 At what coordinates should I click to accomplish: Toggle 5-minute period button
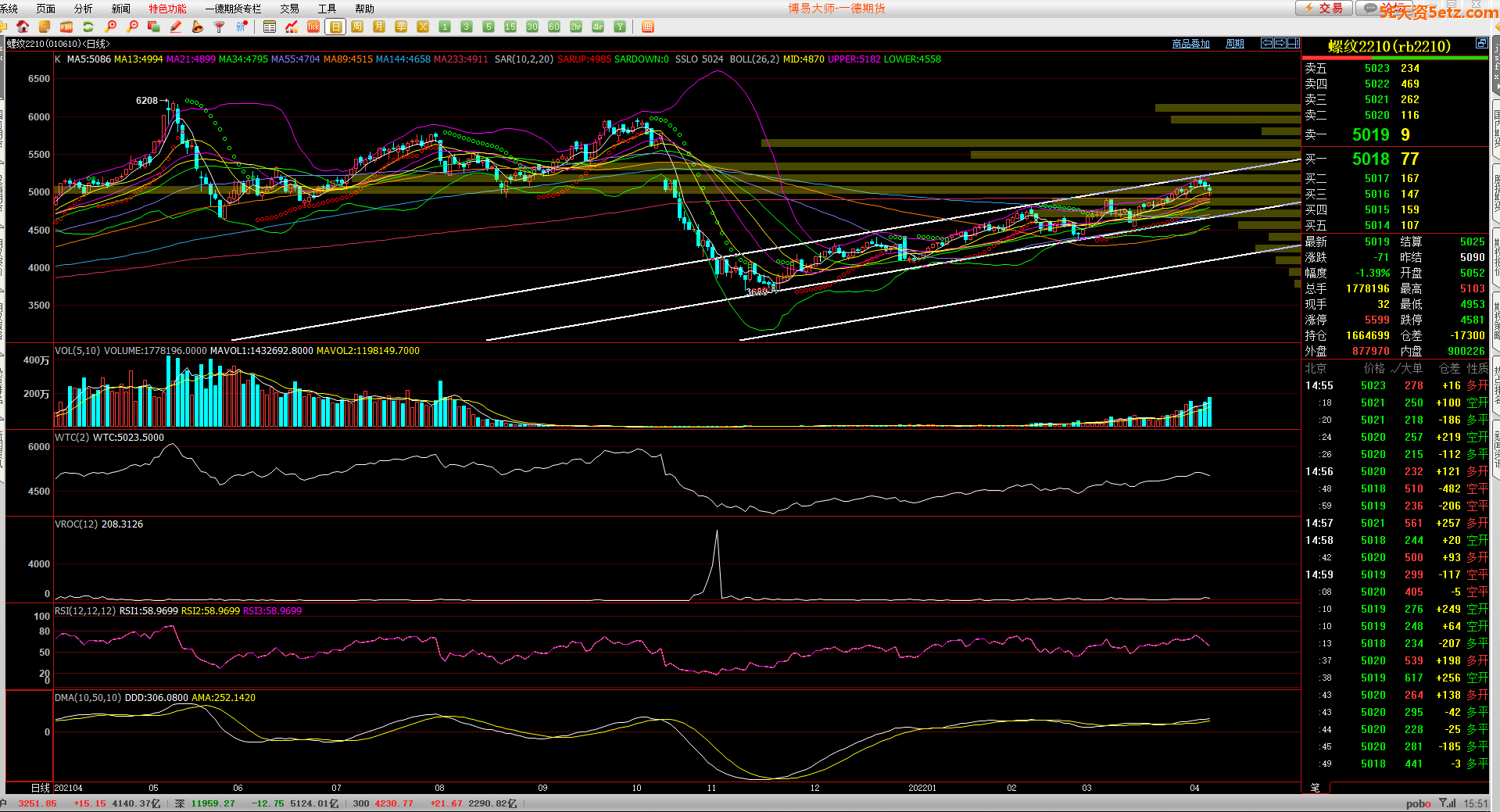point(489,27)
